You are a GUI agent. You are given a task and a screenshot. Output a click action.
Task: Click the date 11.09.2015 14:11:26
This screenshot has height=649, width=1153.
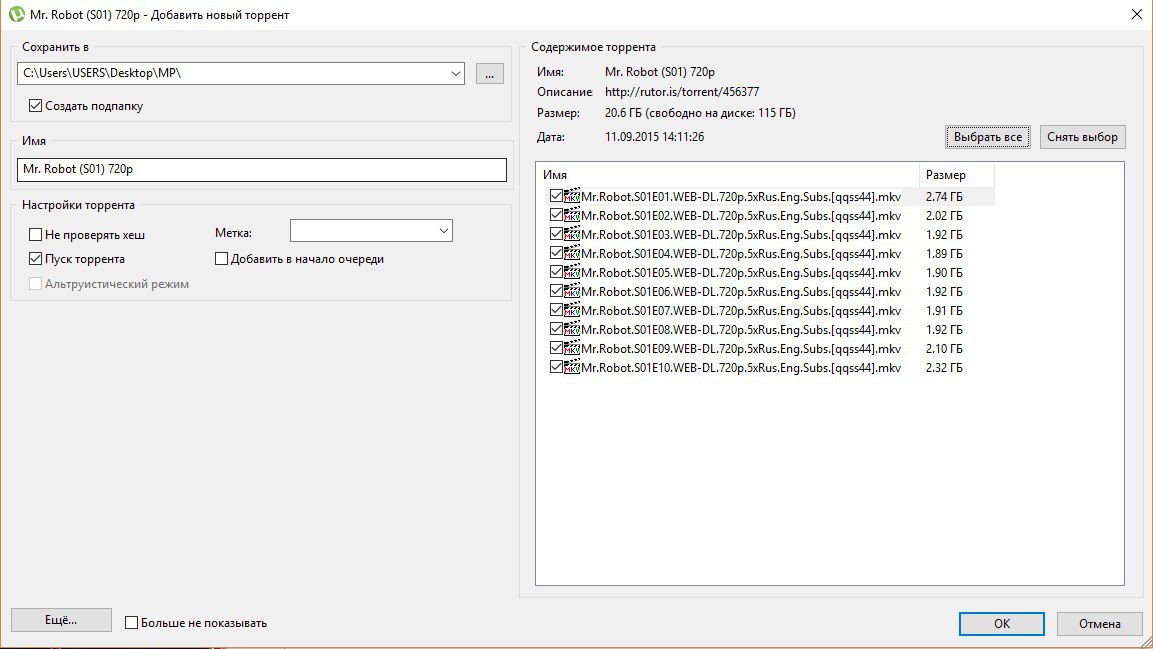coord(654,137)
